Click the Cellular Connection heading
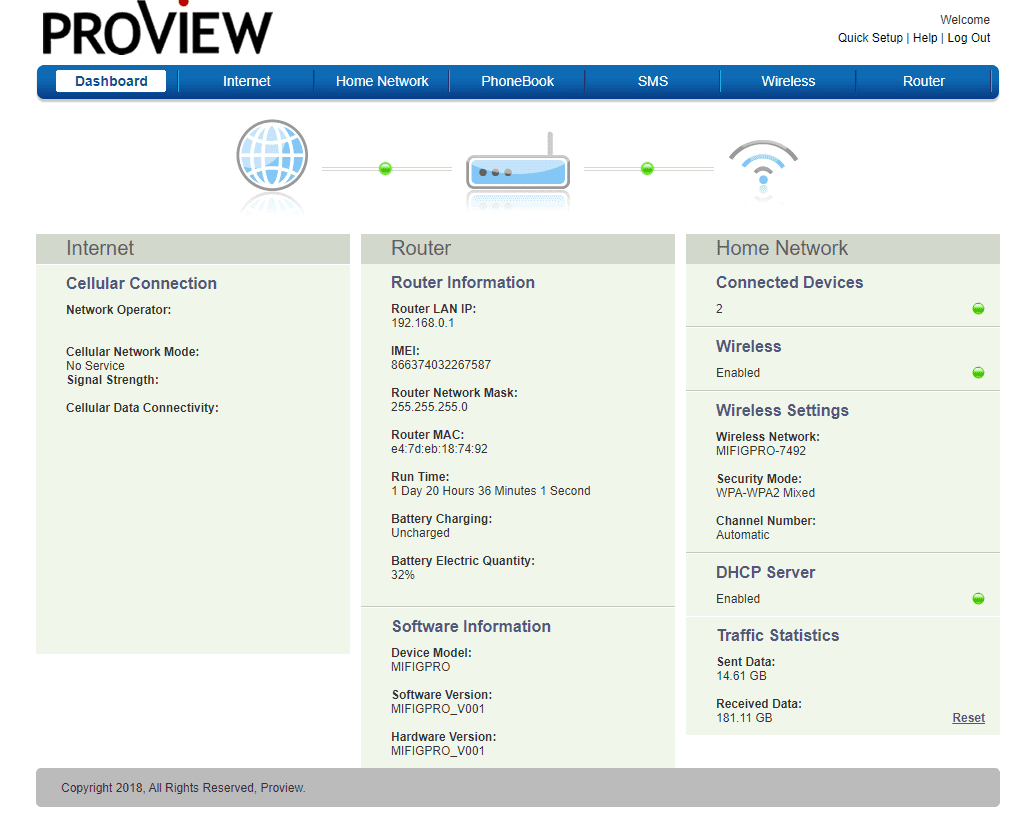1020x832 pixels. 141,283
